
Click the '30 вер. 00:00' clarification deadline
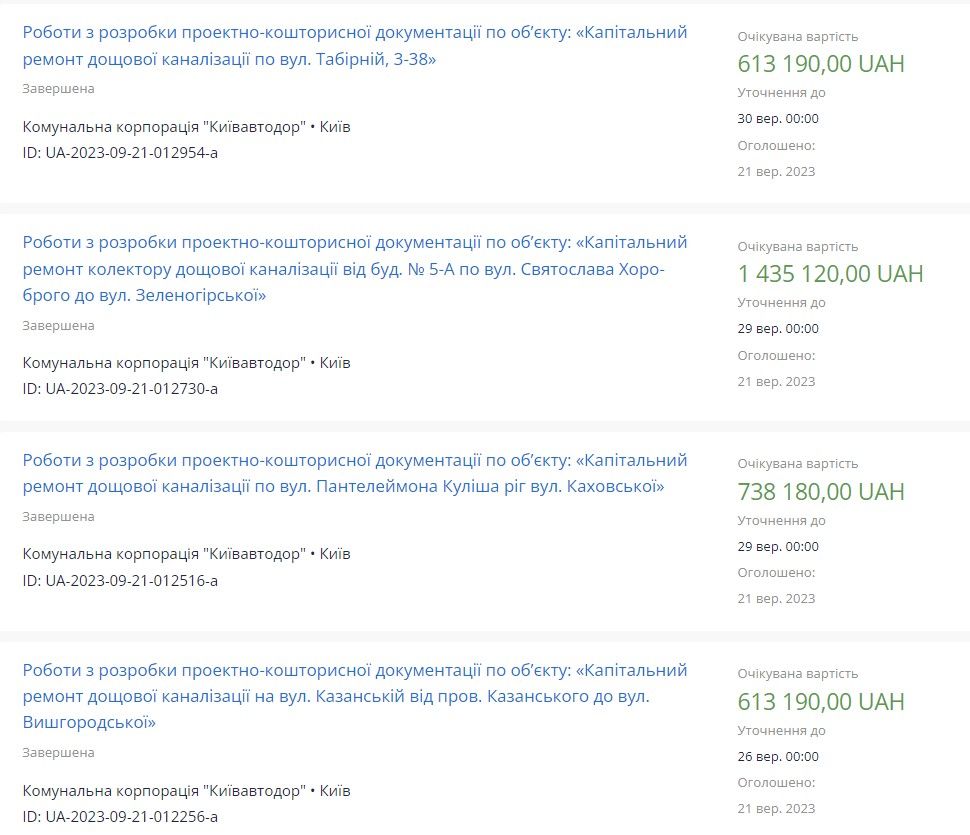(778, 119)
